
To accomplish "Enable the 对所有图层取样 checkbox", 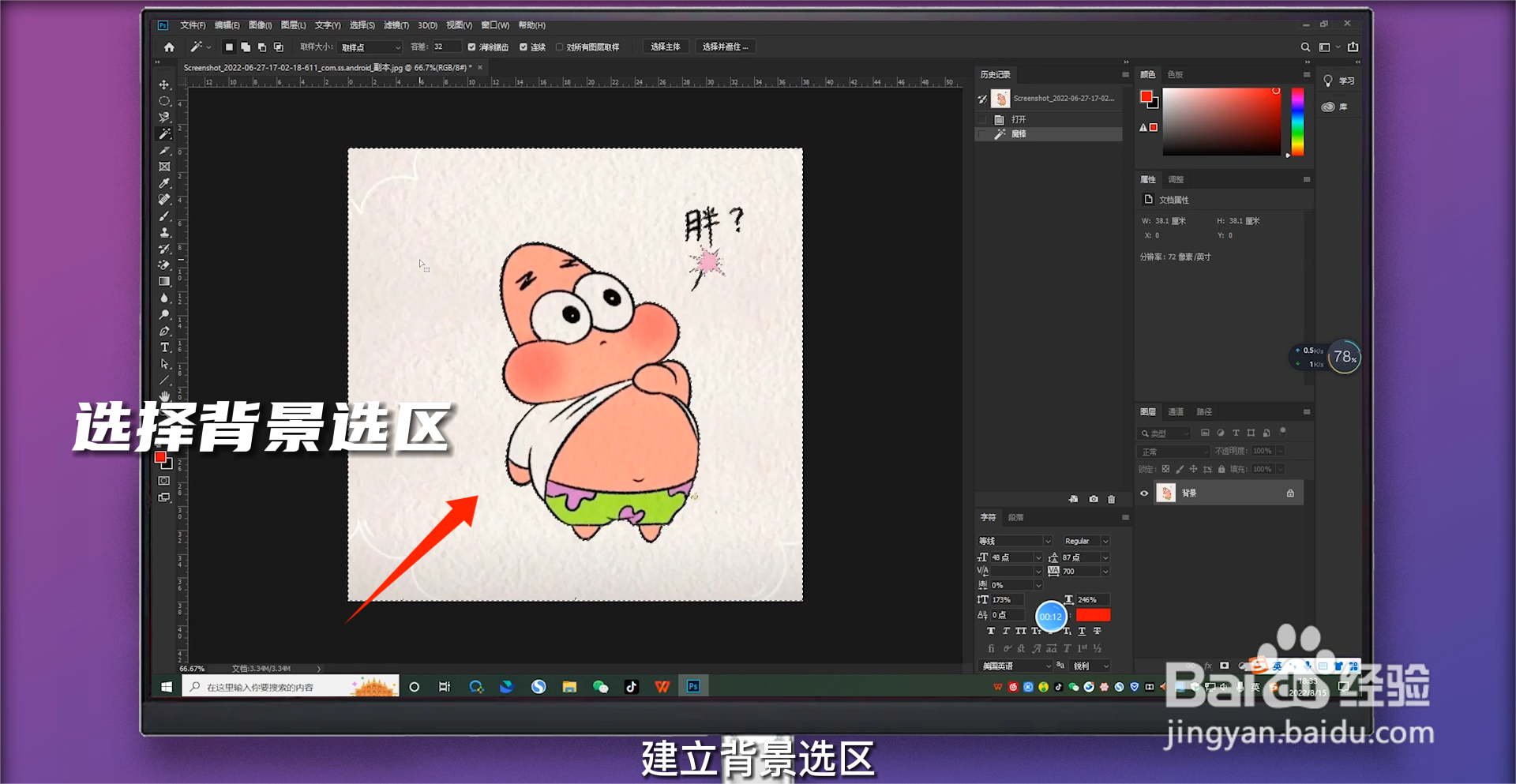I will coord(559,47).
